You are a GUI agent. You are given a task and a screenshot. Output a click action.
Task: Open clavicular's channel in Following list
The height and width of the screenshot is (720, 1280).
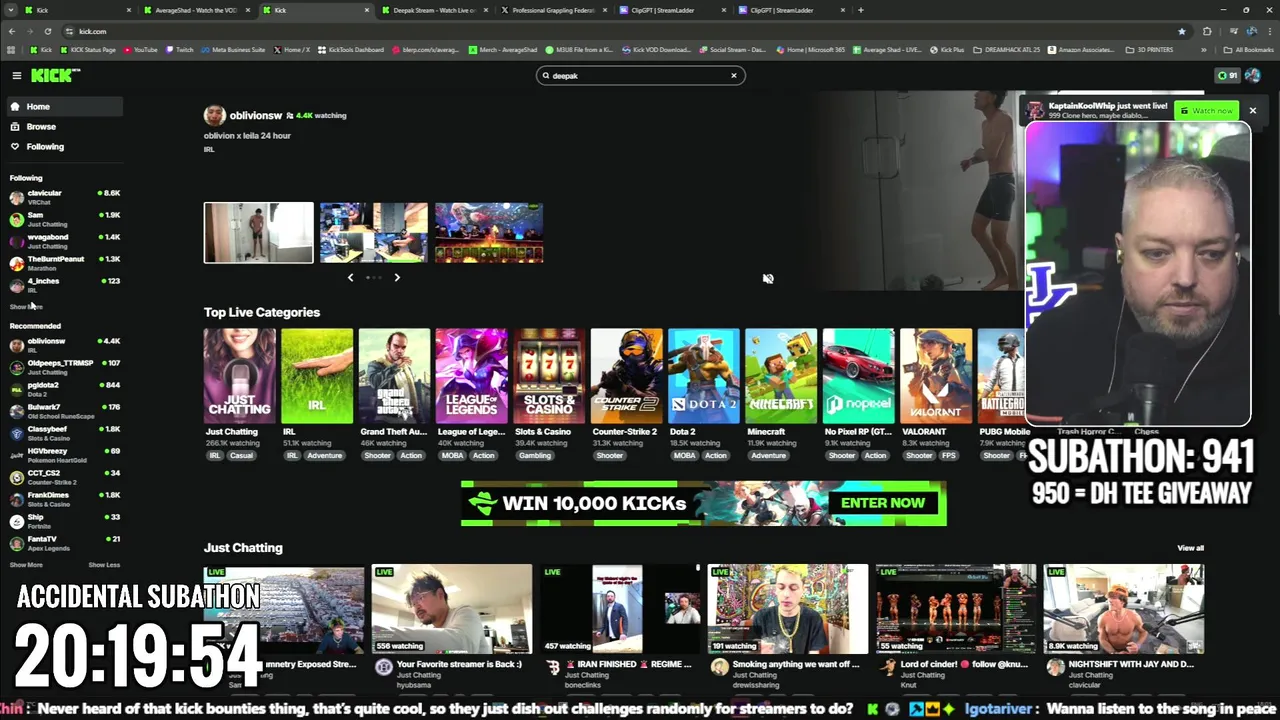pos(64,197)
